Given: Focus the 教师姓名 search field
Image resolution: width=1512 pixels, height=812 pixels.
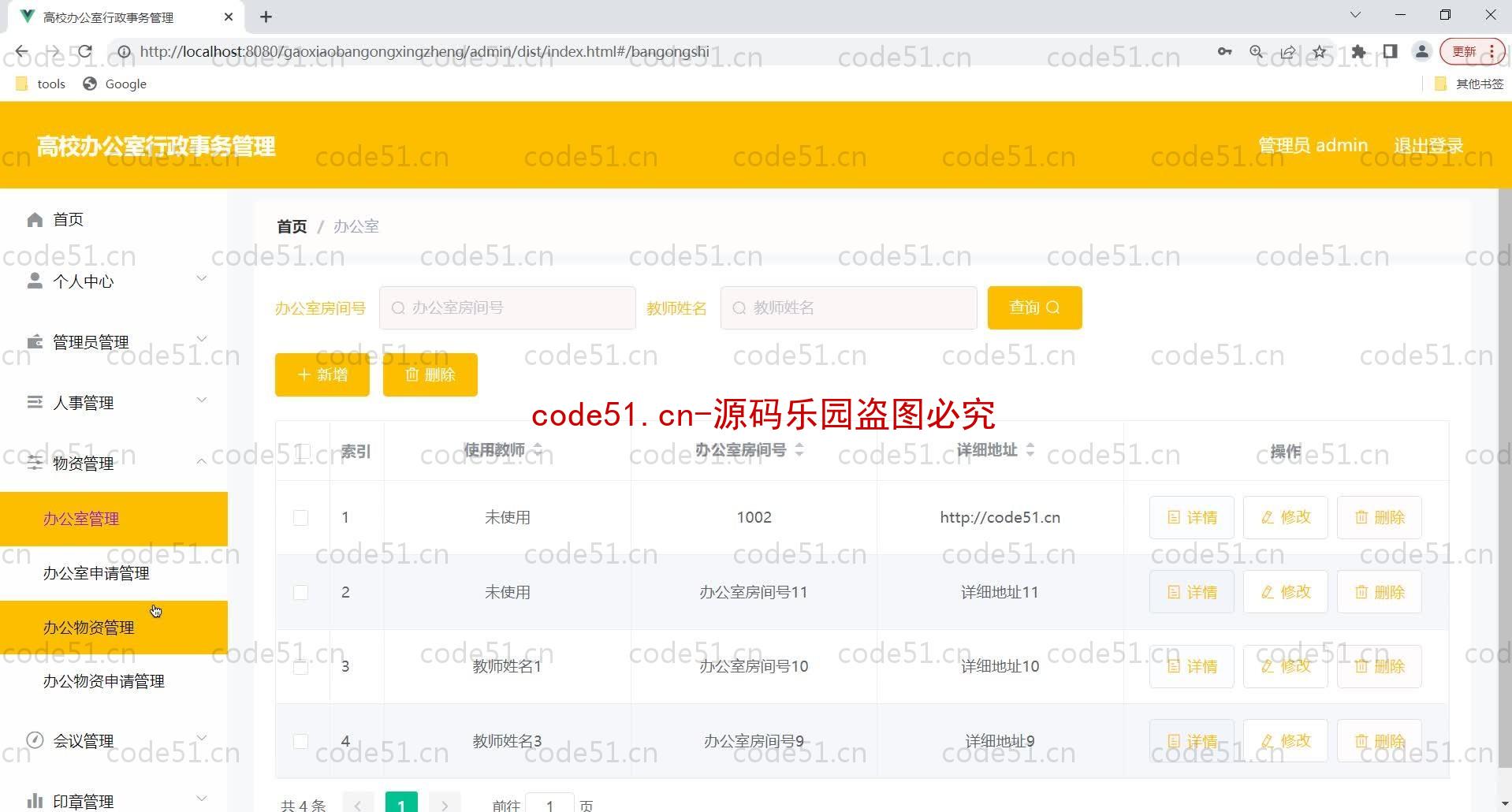Looking at the screenshot, I should point(849,307).
